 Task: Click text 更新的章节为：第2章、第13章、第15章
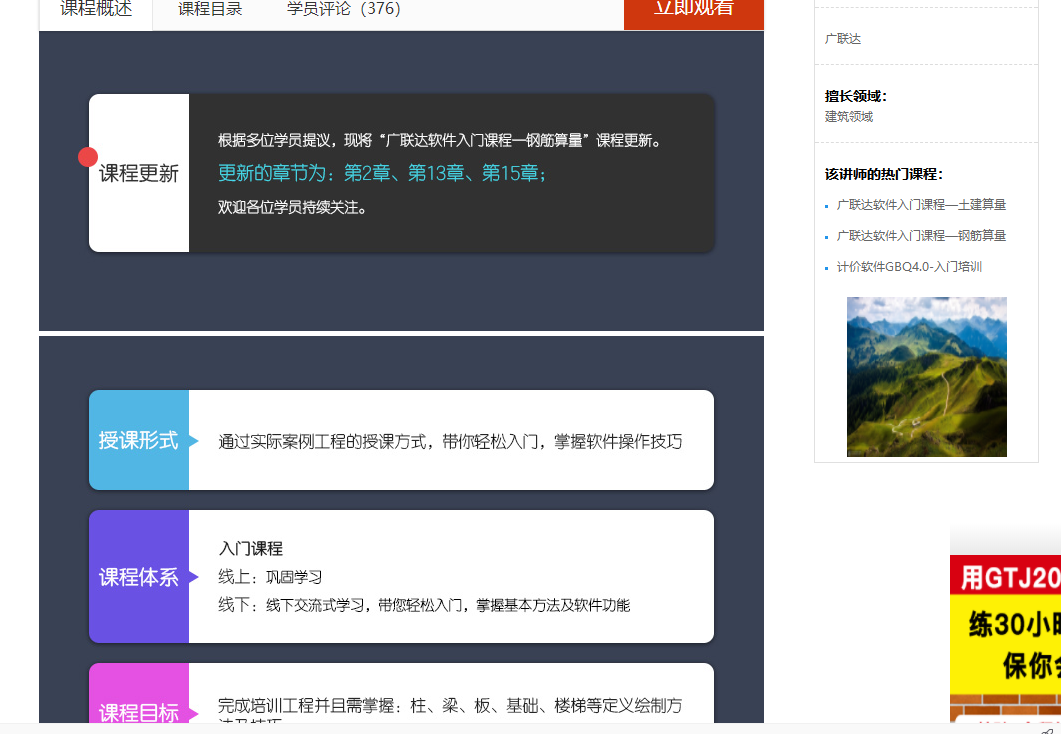tap(381, 173)
